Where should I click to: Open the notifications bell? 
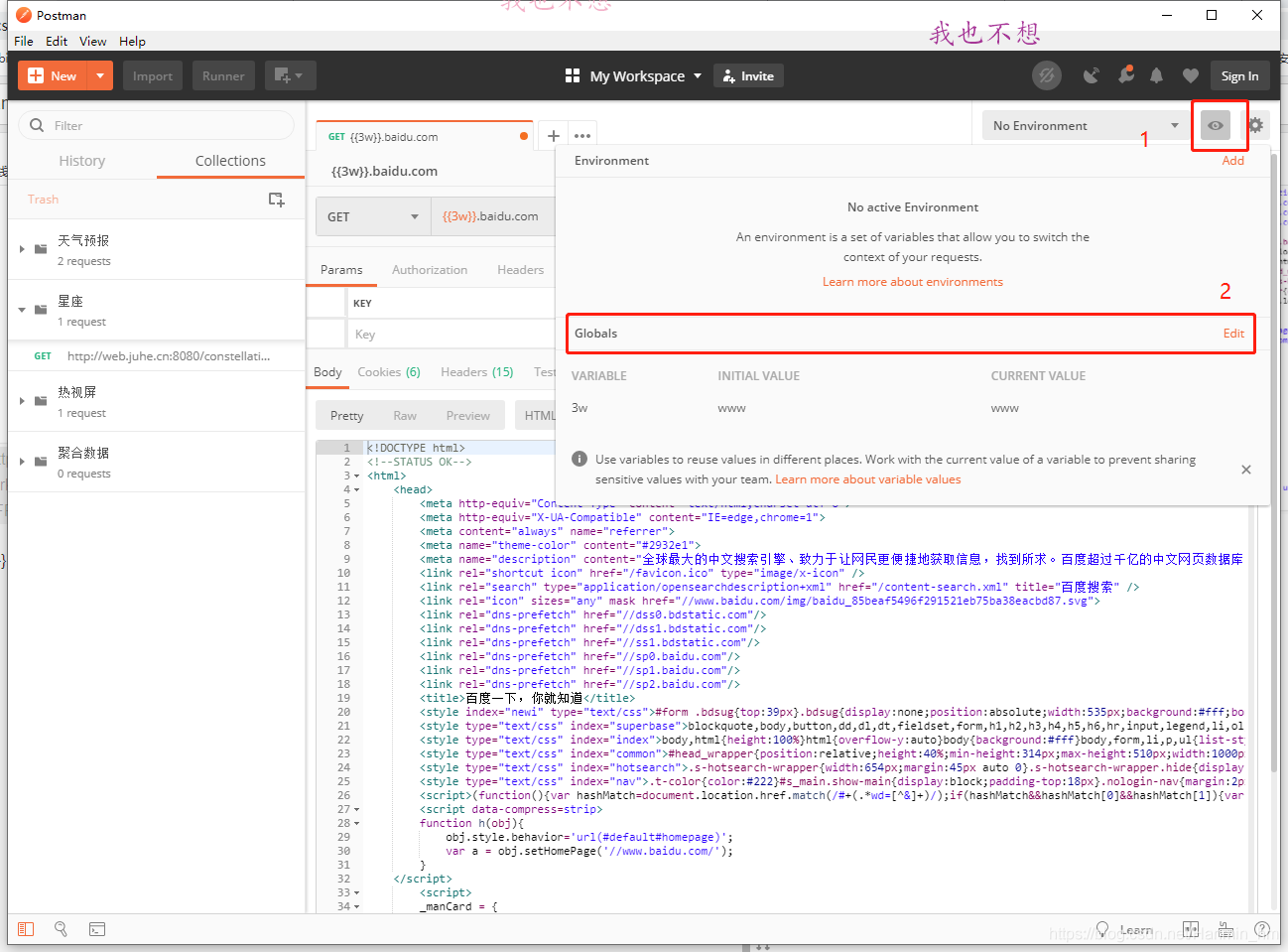click(x=1157, y=75)
